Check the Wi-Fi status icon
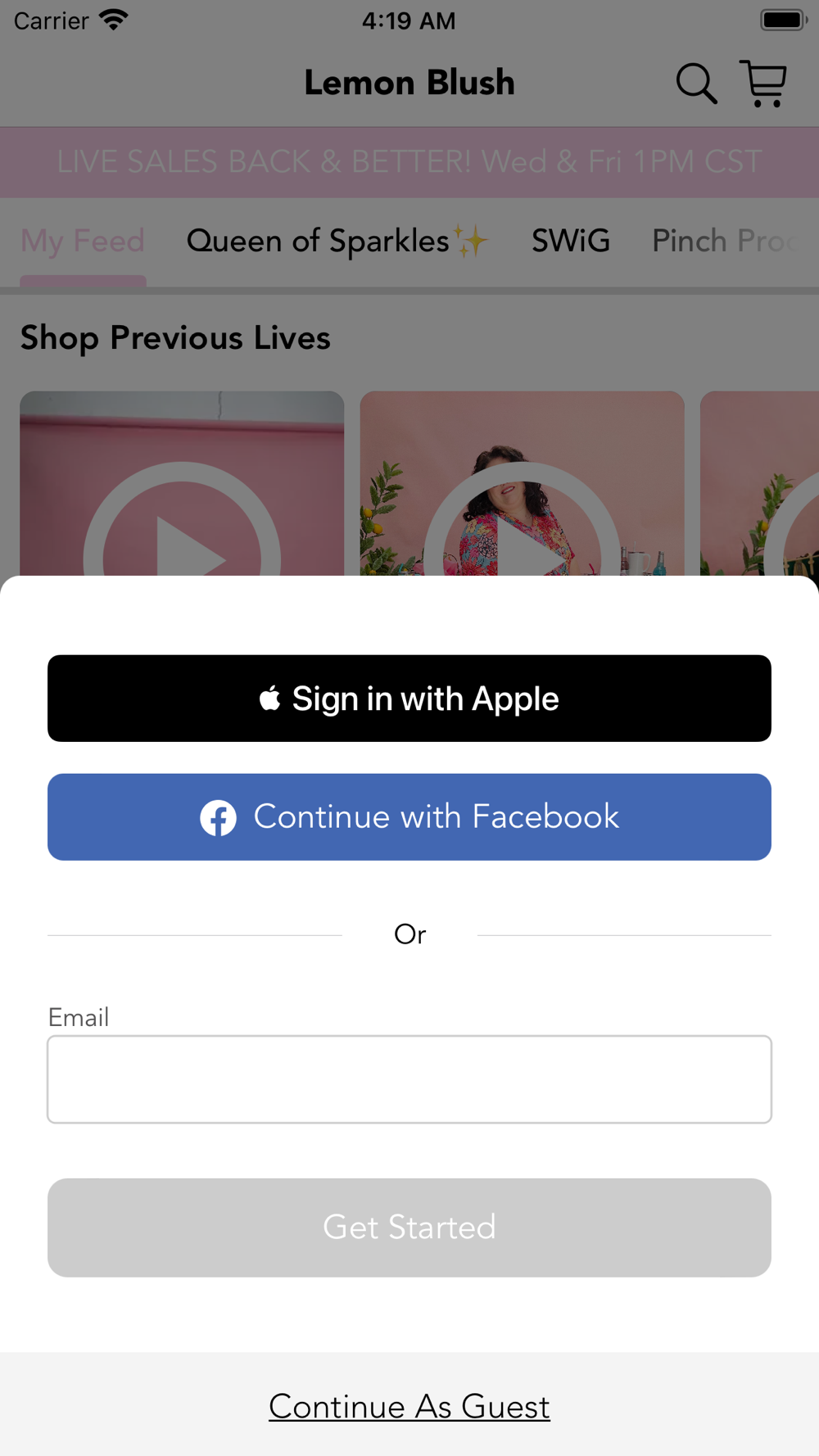The height and width of the screenshot is (1456, 819). [x=114, y=20]
